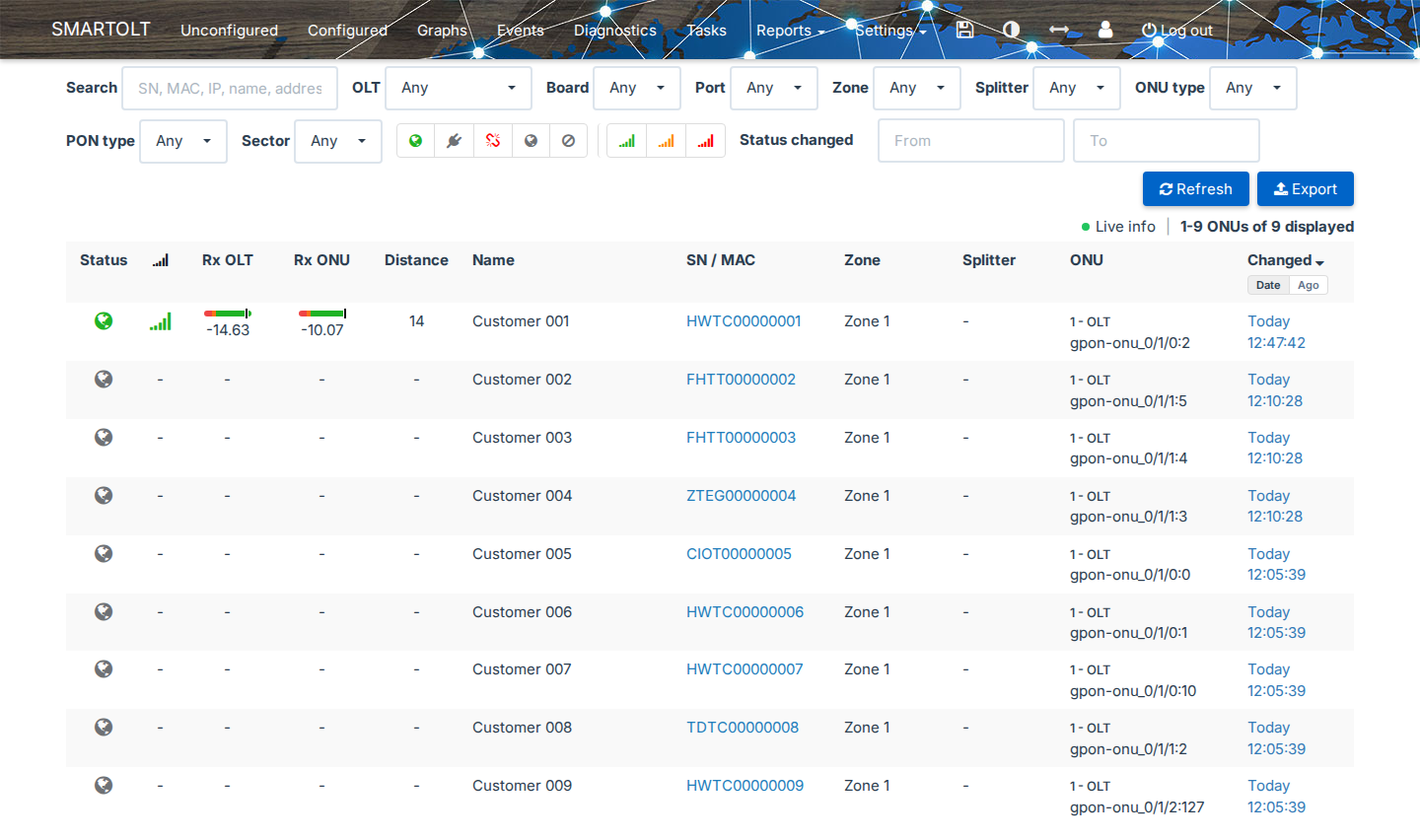Open the user profile icon
This screenshot has height=840, width=1420.
1105,30
